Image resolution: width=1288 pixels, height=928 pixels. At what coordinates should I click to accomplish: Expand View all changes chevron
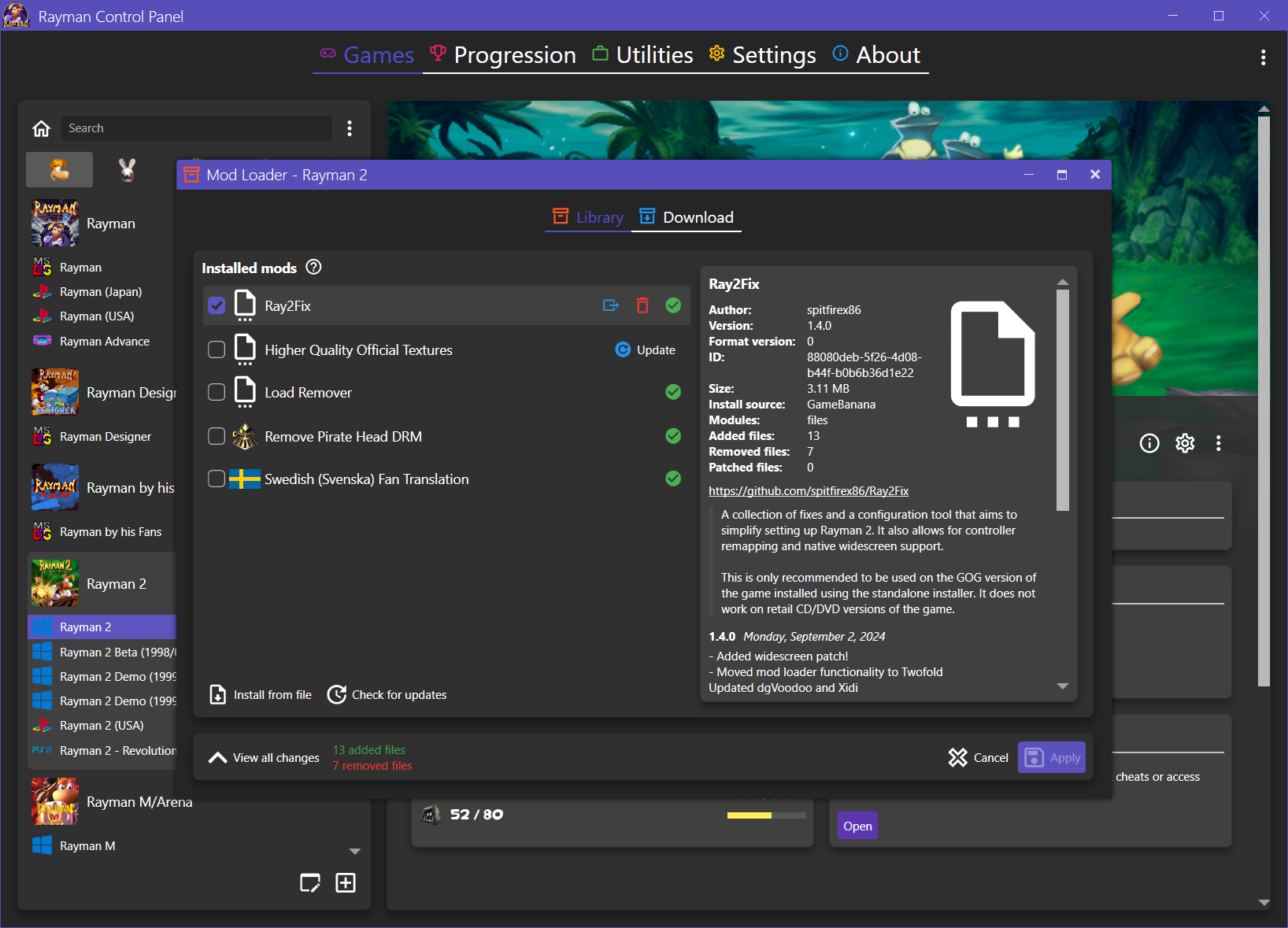[x=217, y=758]
